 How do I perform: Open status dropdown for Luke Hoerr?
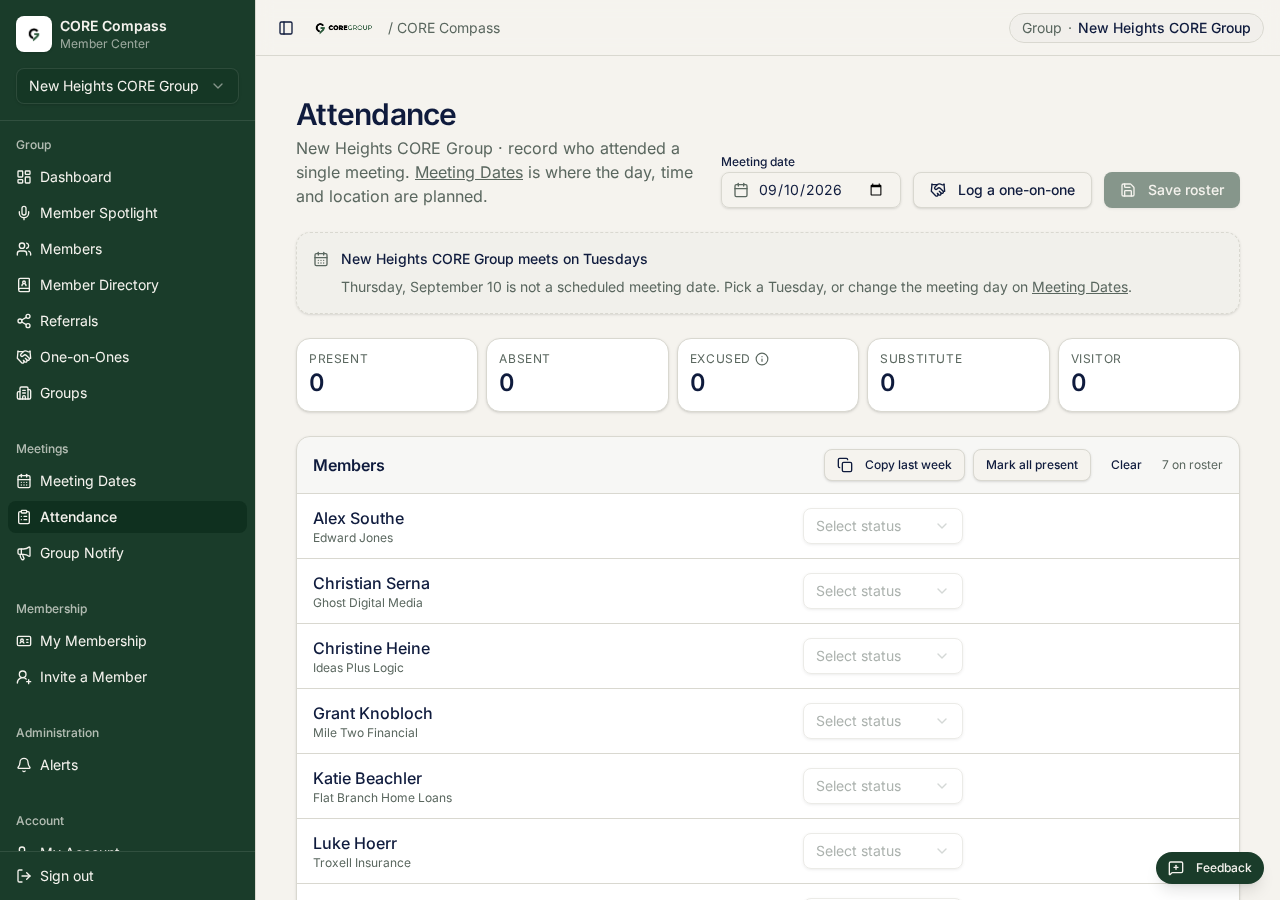(x=883, y=851)
